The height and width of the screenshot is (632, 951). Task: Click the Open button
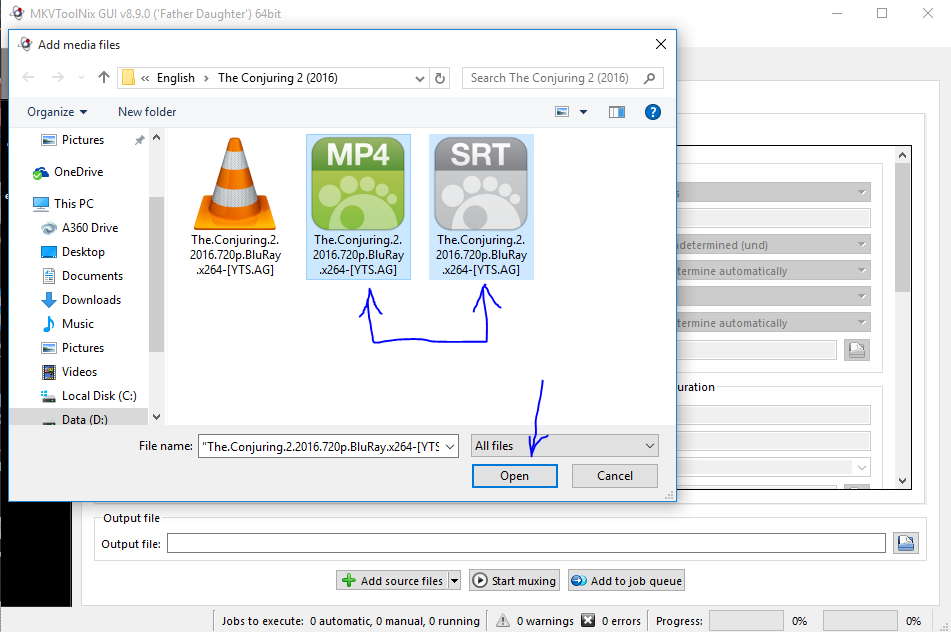click(514, 476)
